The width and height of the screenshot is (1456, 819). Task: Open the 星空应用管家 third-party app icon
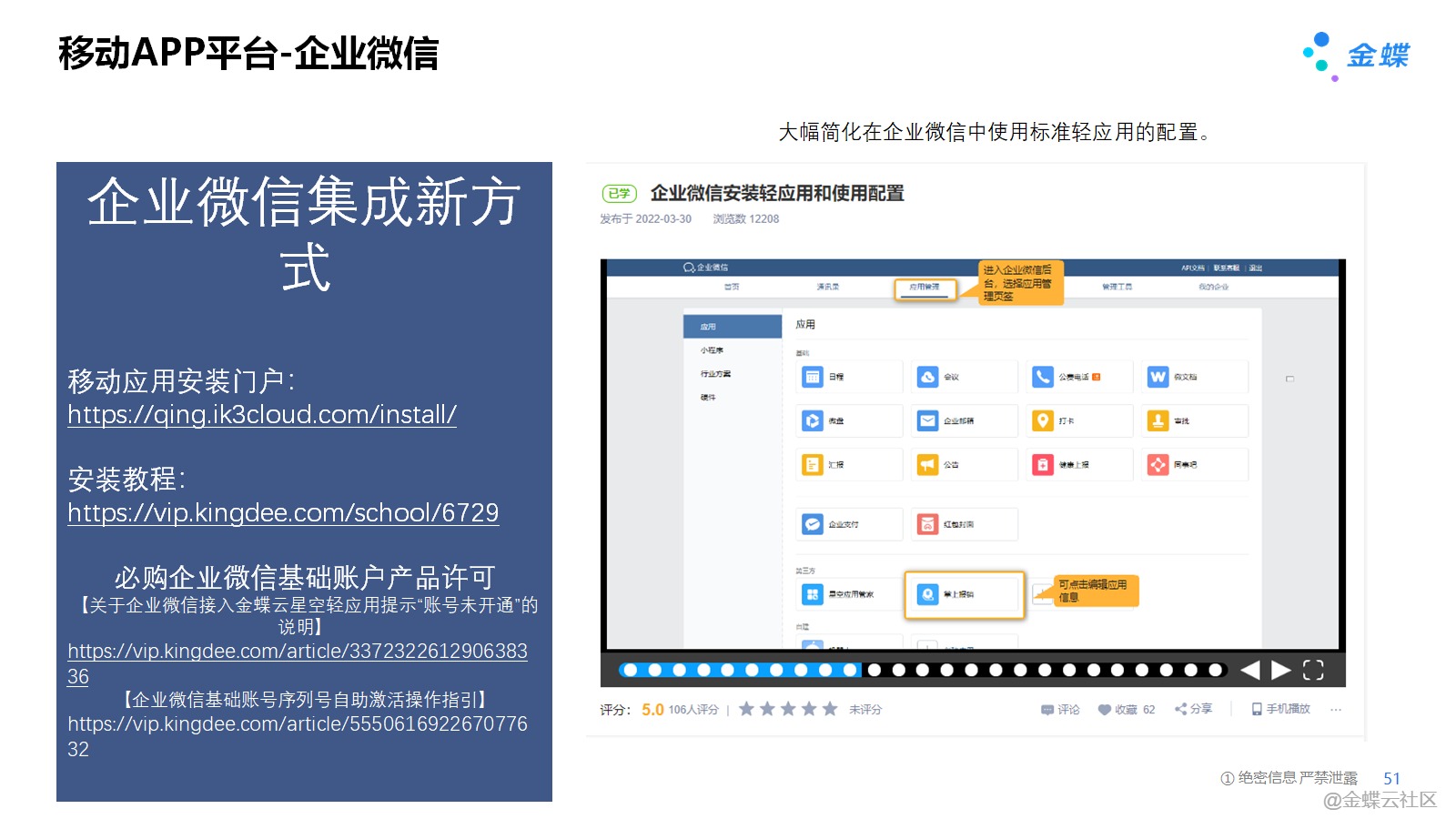(x=812, y=594)
